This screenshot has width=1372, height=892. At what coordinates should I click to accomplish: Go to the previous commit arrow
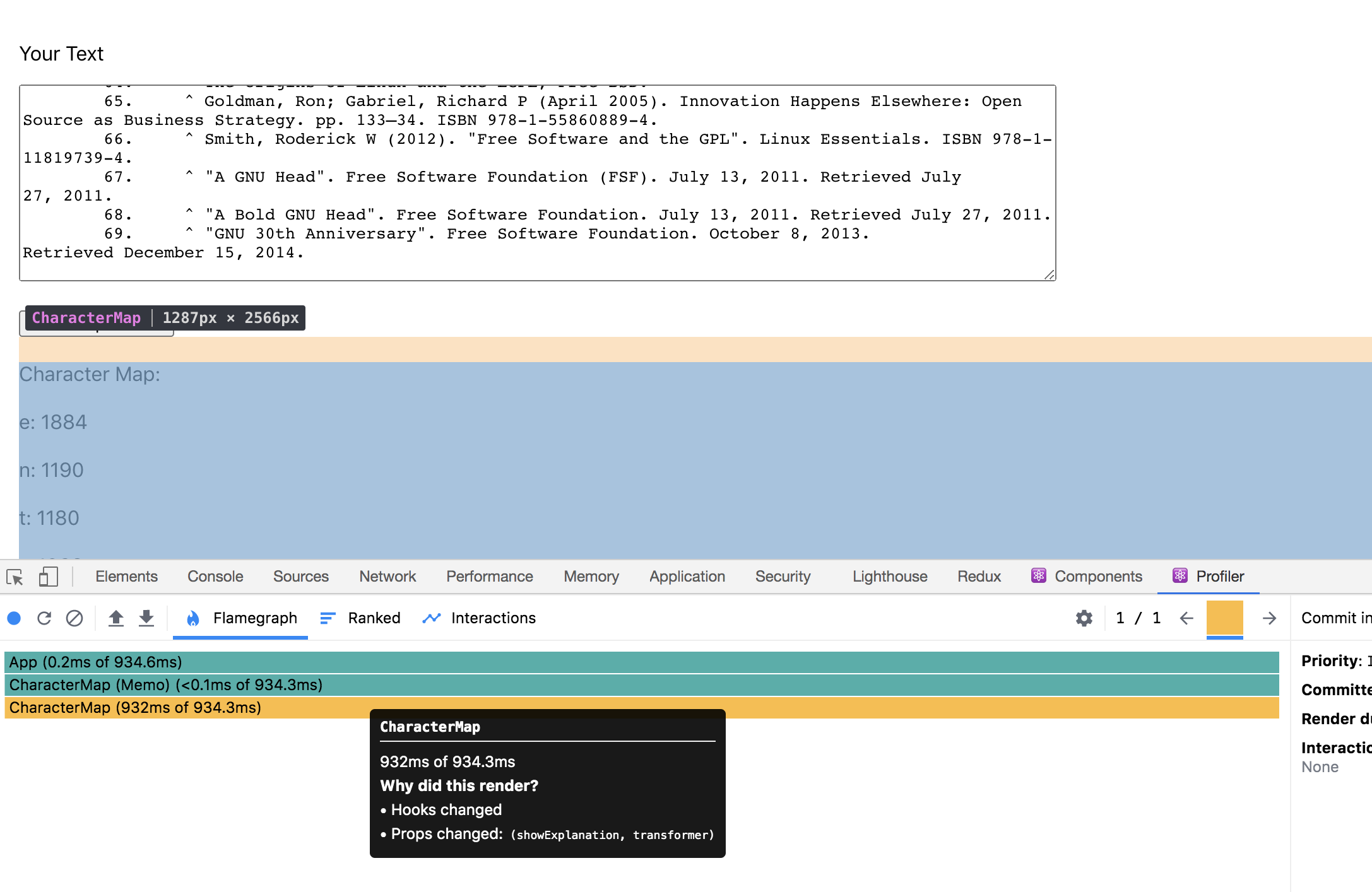coord(1186,618)
